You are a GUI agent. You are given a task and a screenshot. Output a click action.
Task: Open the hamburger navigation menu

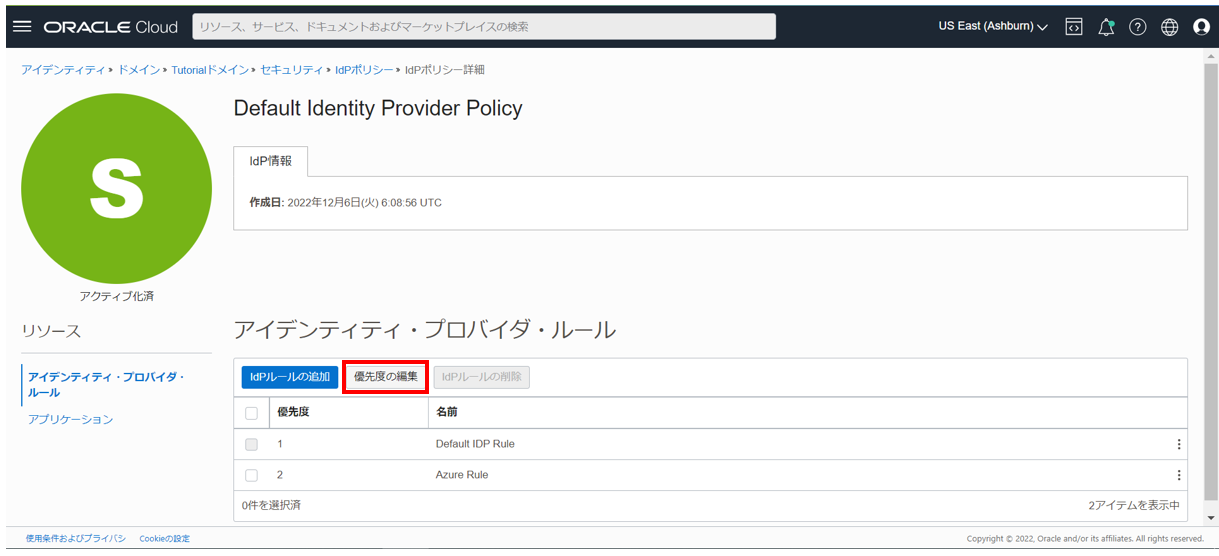point(22,26)
